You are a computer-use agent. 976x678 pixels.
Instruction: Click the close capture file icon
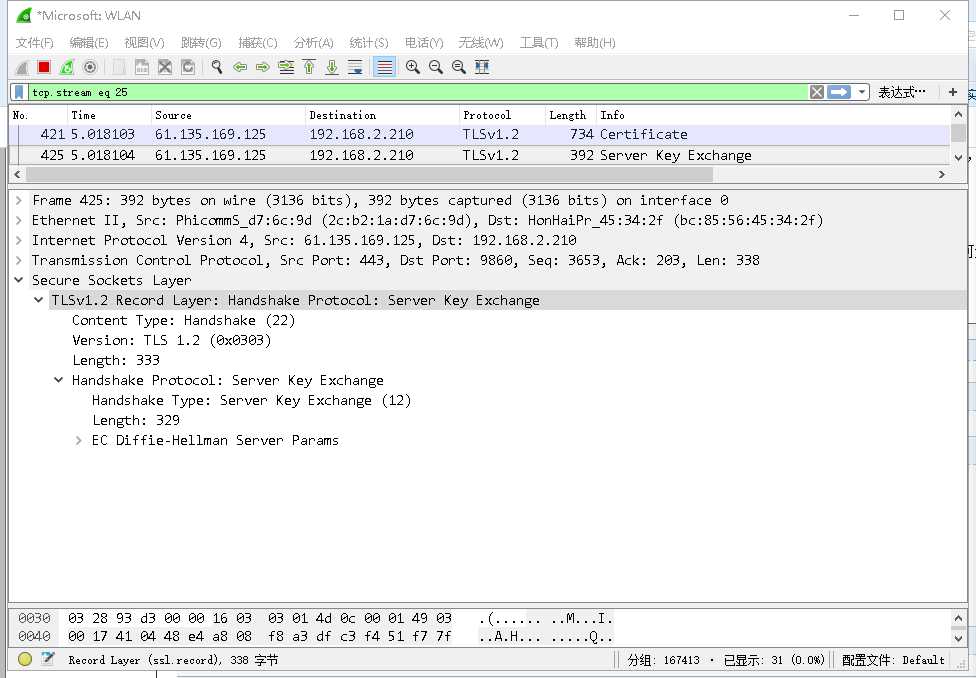point(165,67)
